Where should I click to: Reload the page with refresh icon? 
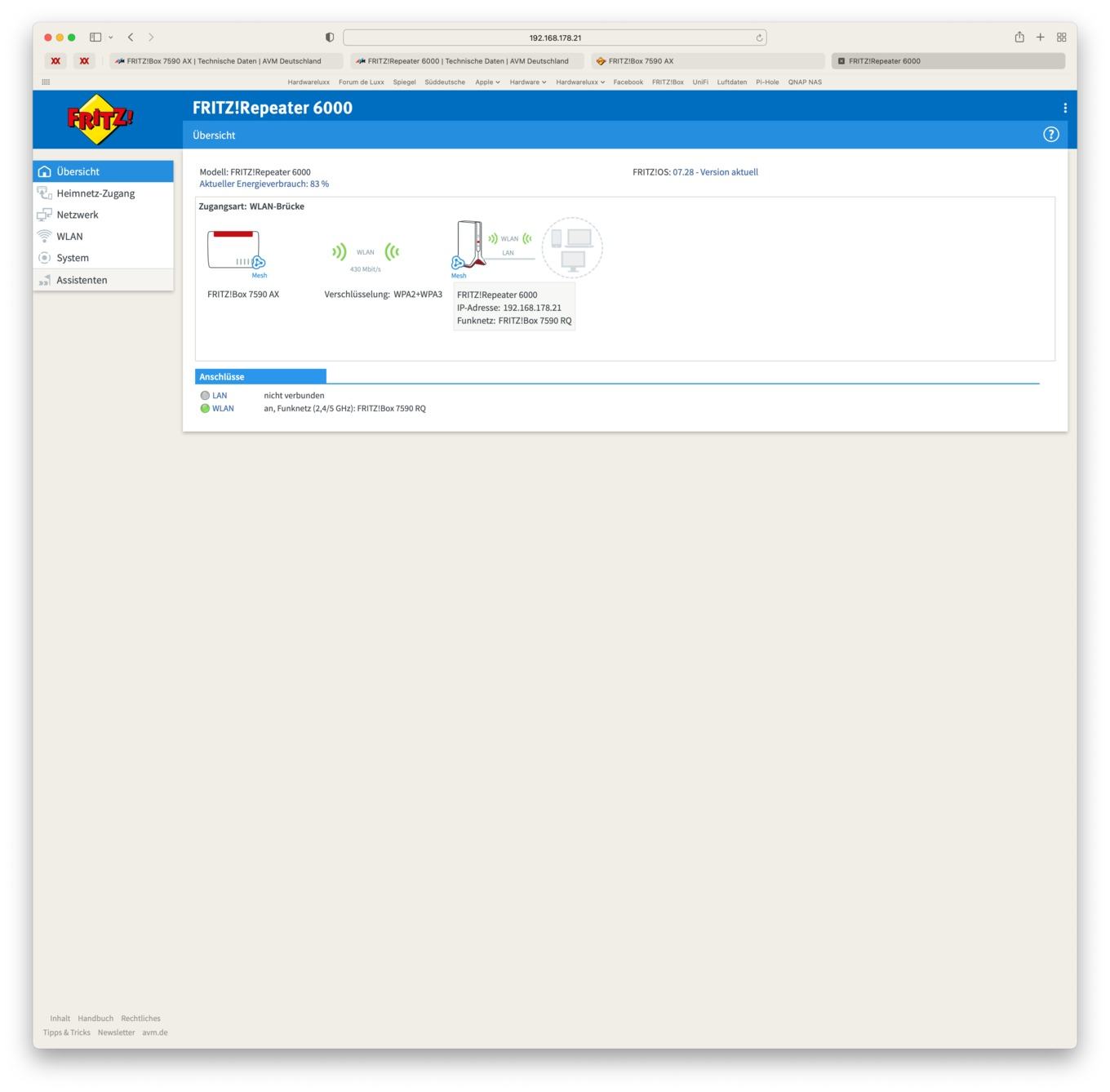tap(759, 38)
